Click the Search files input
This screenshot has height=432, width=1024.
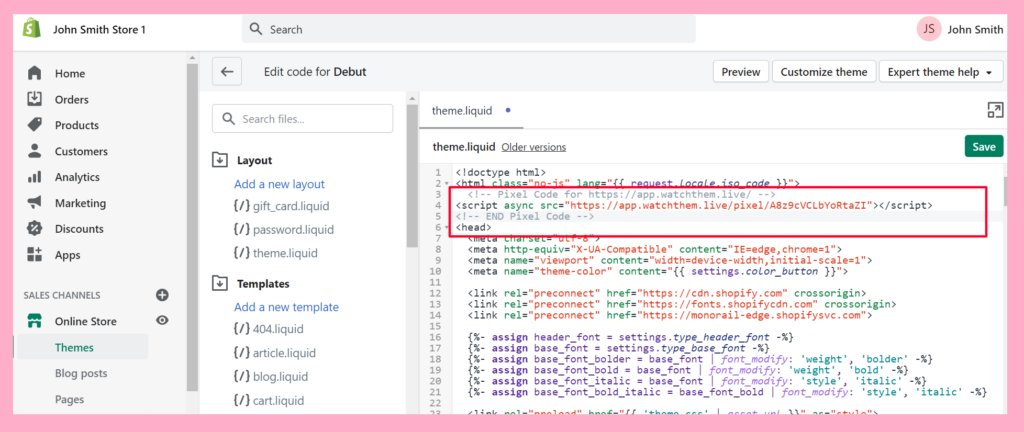coord(302,119)
